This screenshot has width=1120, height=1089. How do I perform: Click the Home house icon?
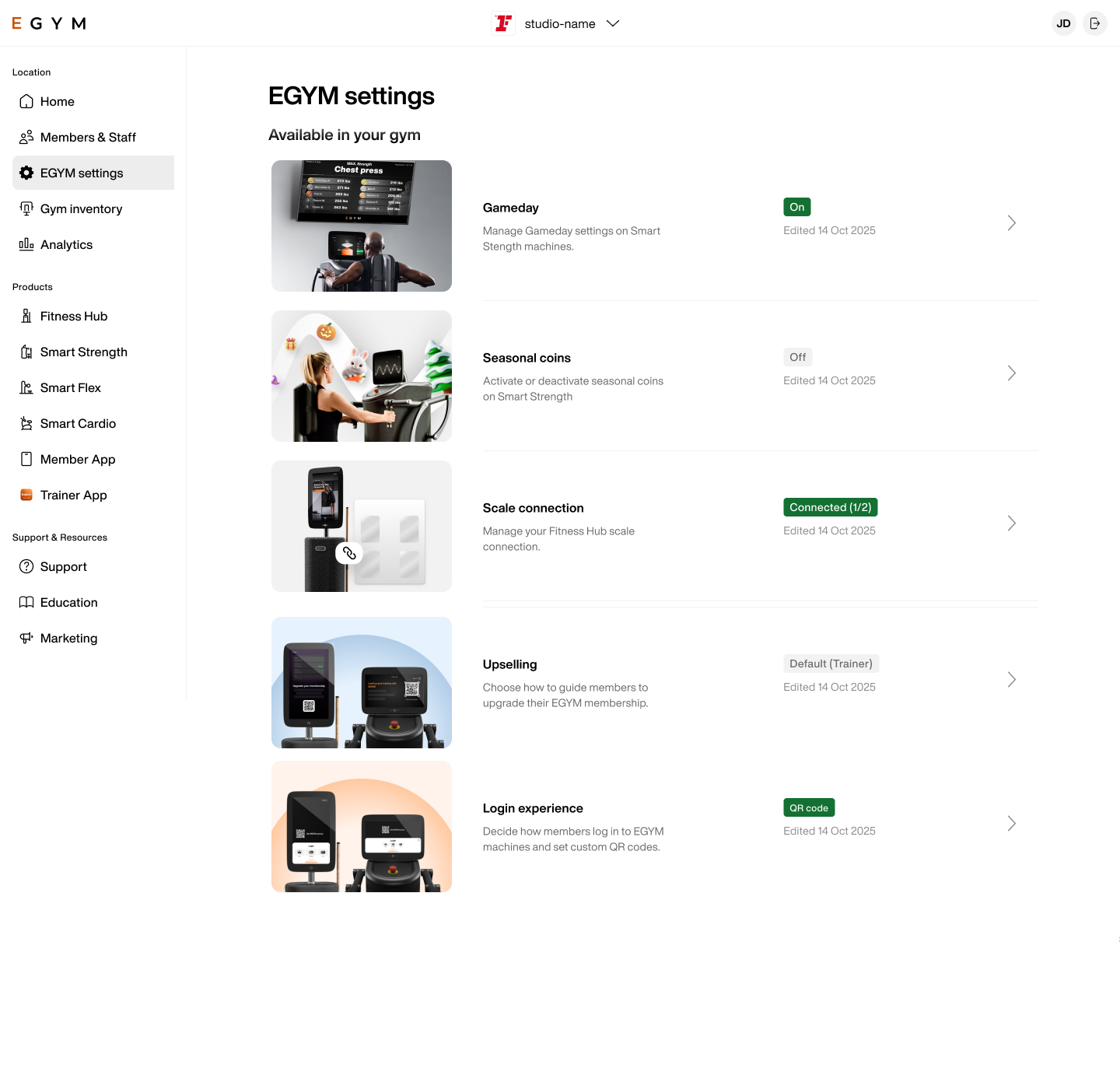click(26, 101)
